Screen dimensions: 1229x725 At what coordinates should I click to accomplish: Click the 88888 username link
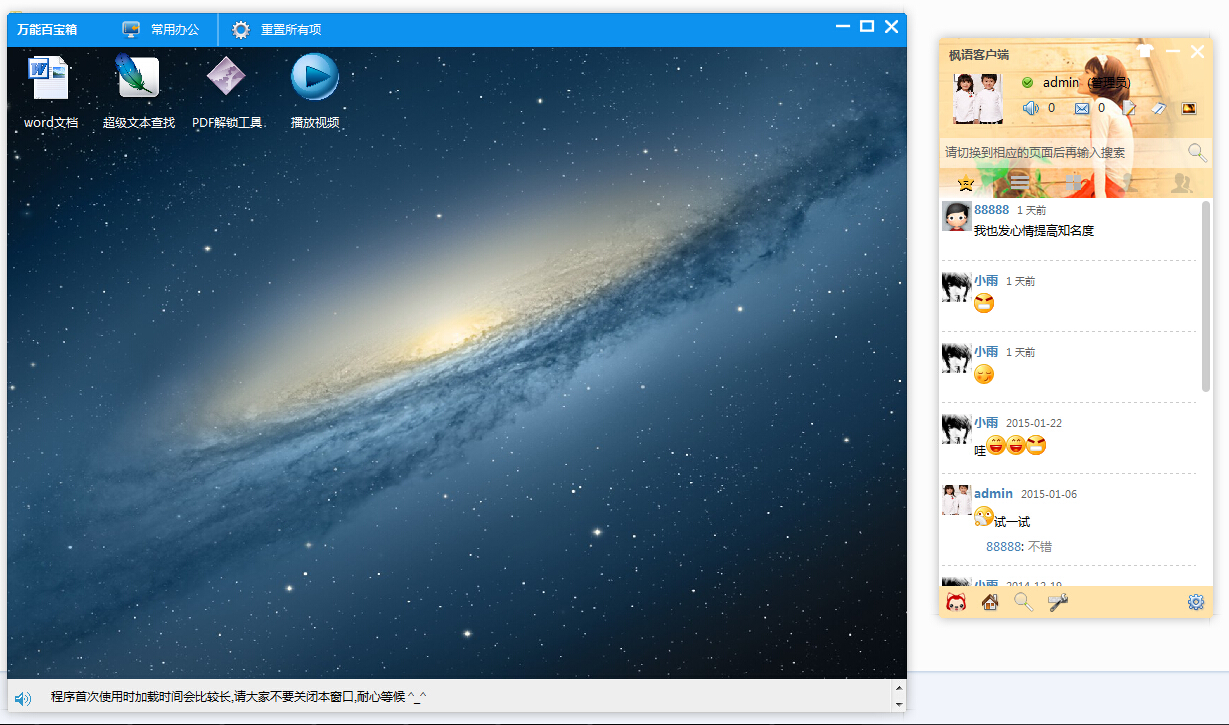coord(991,210)
